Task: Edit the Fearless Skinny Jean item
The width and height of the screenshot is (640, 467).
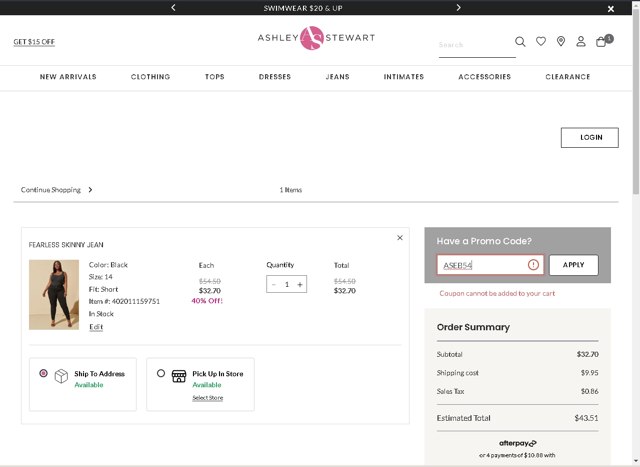Action: coord(96,327)
